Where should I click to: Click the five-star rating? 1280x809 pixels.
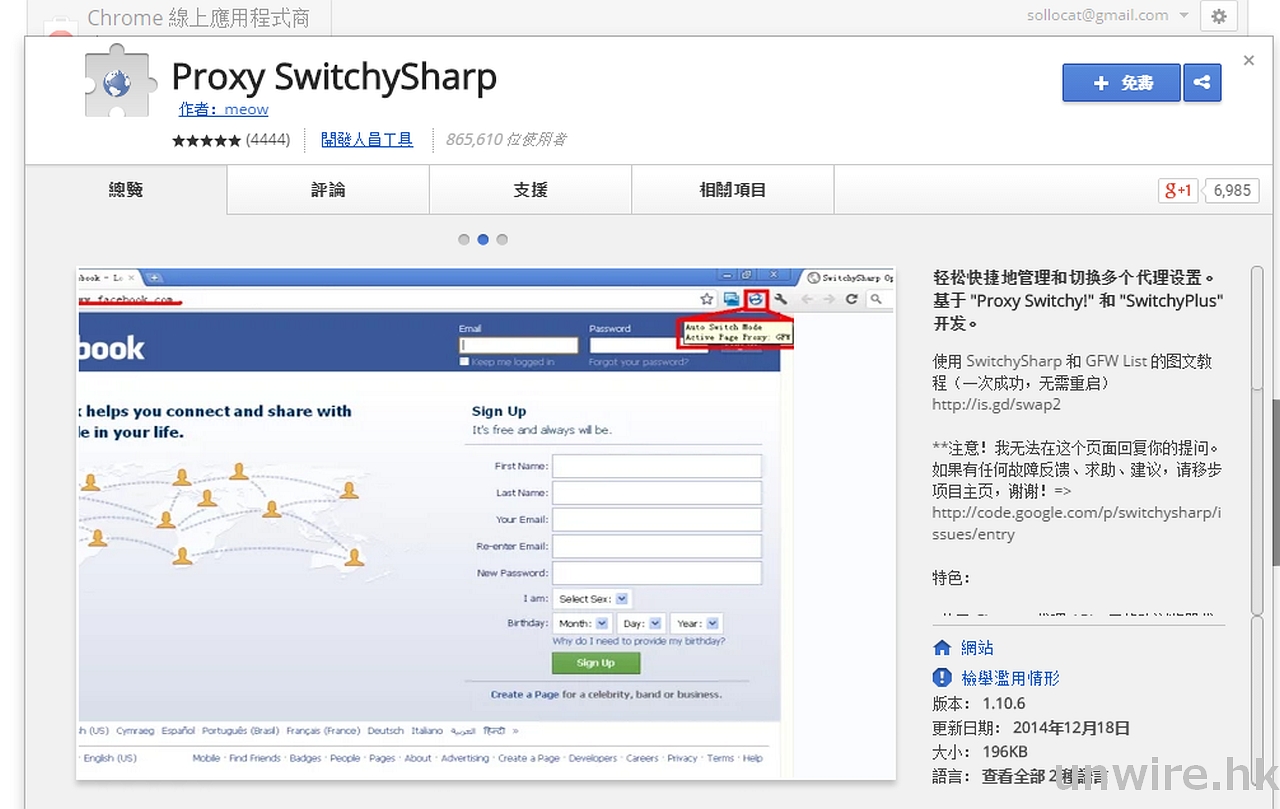point(206,140)
